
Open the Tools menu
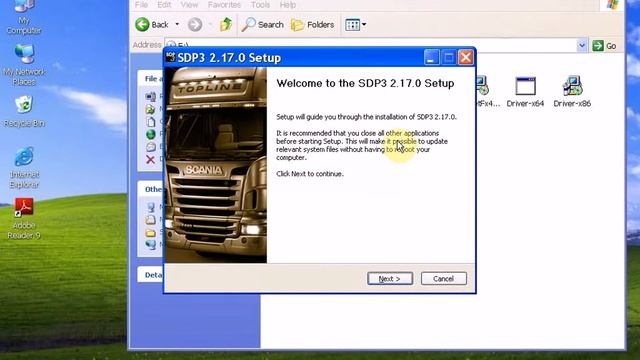260,5
